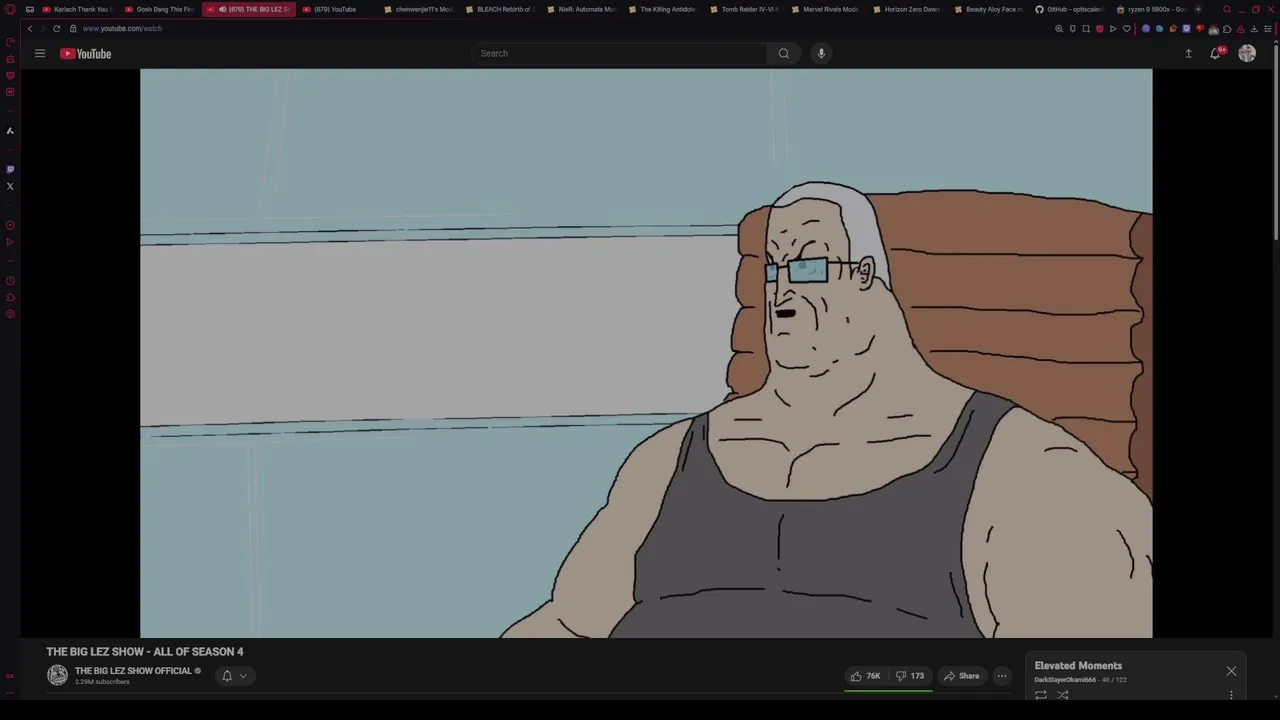This screenshot has width=1280, height=720.
Task: Open the X (Twitter) sidebar icon
Action: point(10,186)
